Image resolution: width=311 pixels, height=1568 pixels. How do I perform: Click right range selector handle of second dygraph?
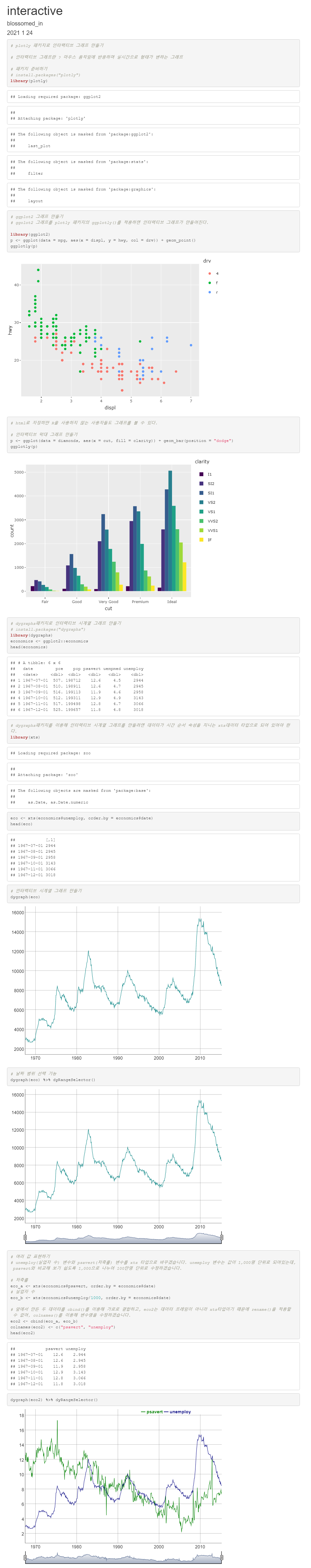[x=222, y=1237]
